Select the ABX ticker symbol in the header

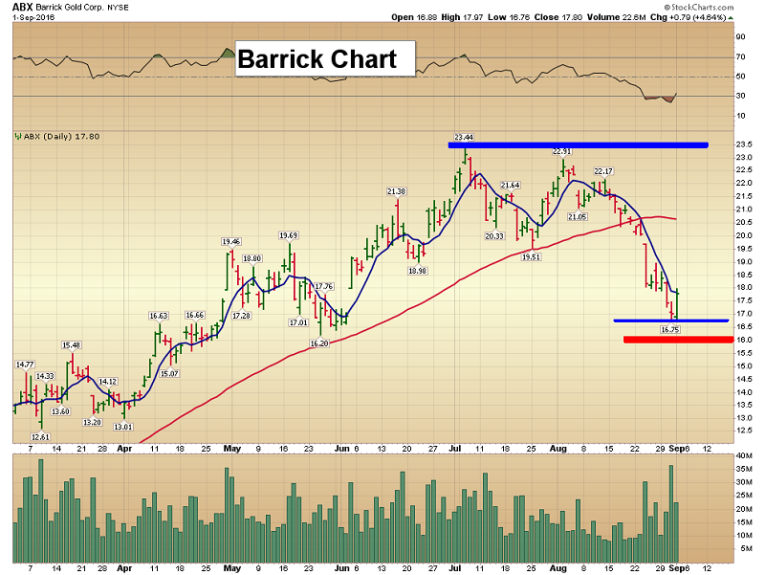point(22,7)
